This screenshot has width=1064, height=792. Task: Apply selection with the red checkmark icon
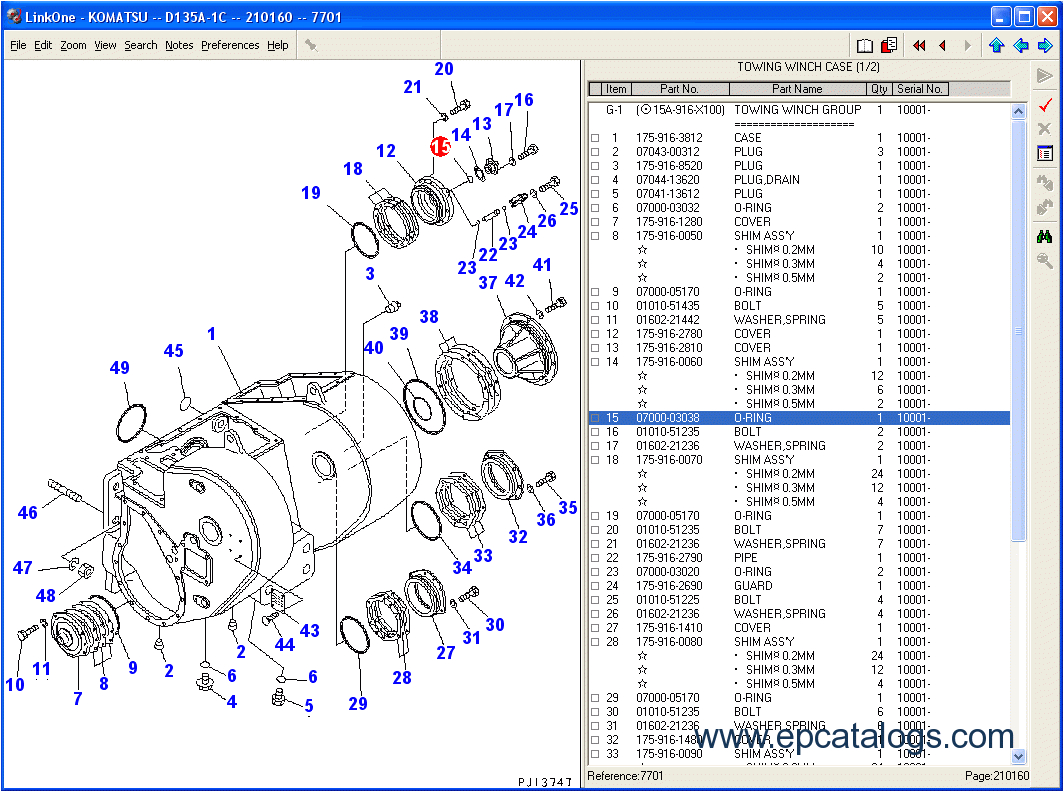[x=1044, y=103]
